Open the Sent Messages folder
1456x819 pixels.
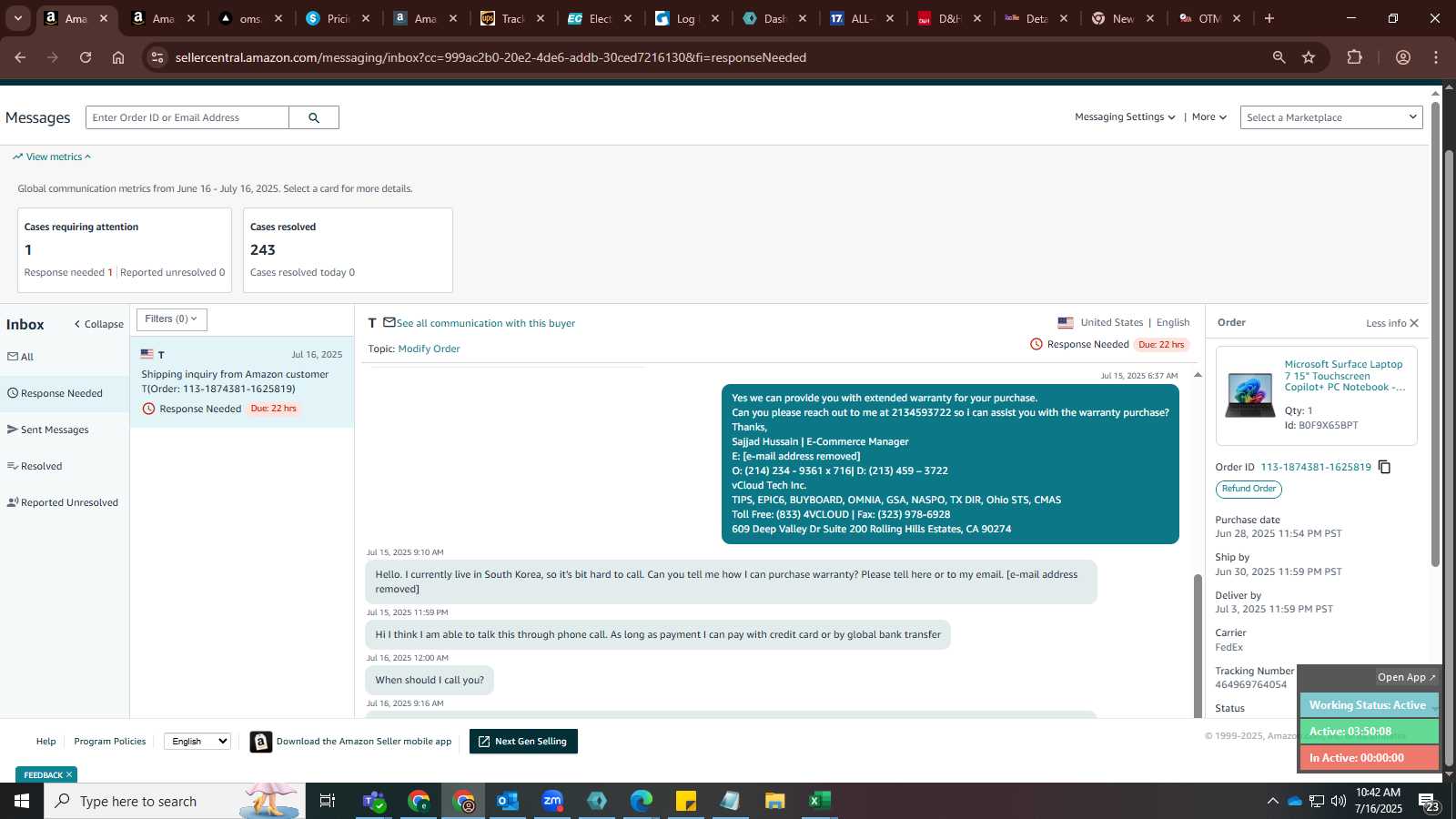(65, 430)
